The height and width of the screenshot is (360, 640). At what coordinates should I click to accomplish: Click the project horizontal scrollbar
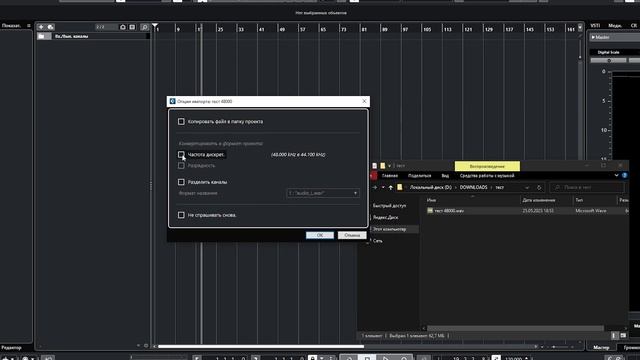click(261, 347)
